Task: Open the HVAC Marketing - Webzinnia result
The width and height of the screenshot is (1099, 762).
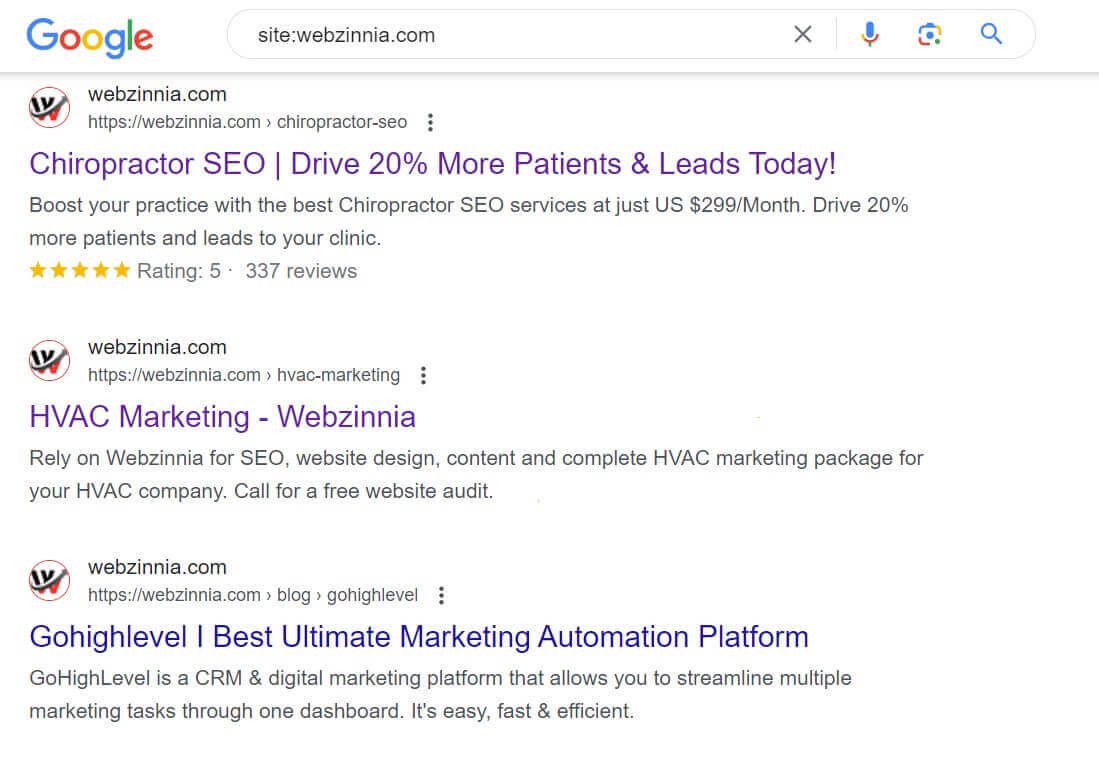Action: point(222,417)
